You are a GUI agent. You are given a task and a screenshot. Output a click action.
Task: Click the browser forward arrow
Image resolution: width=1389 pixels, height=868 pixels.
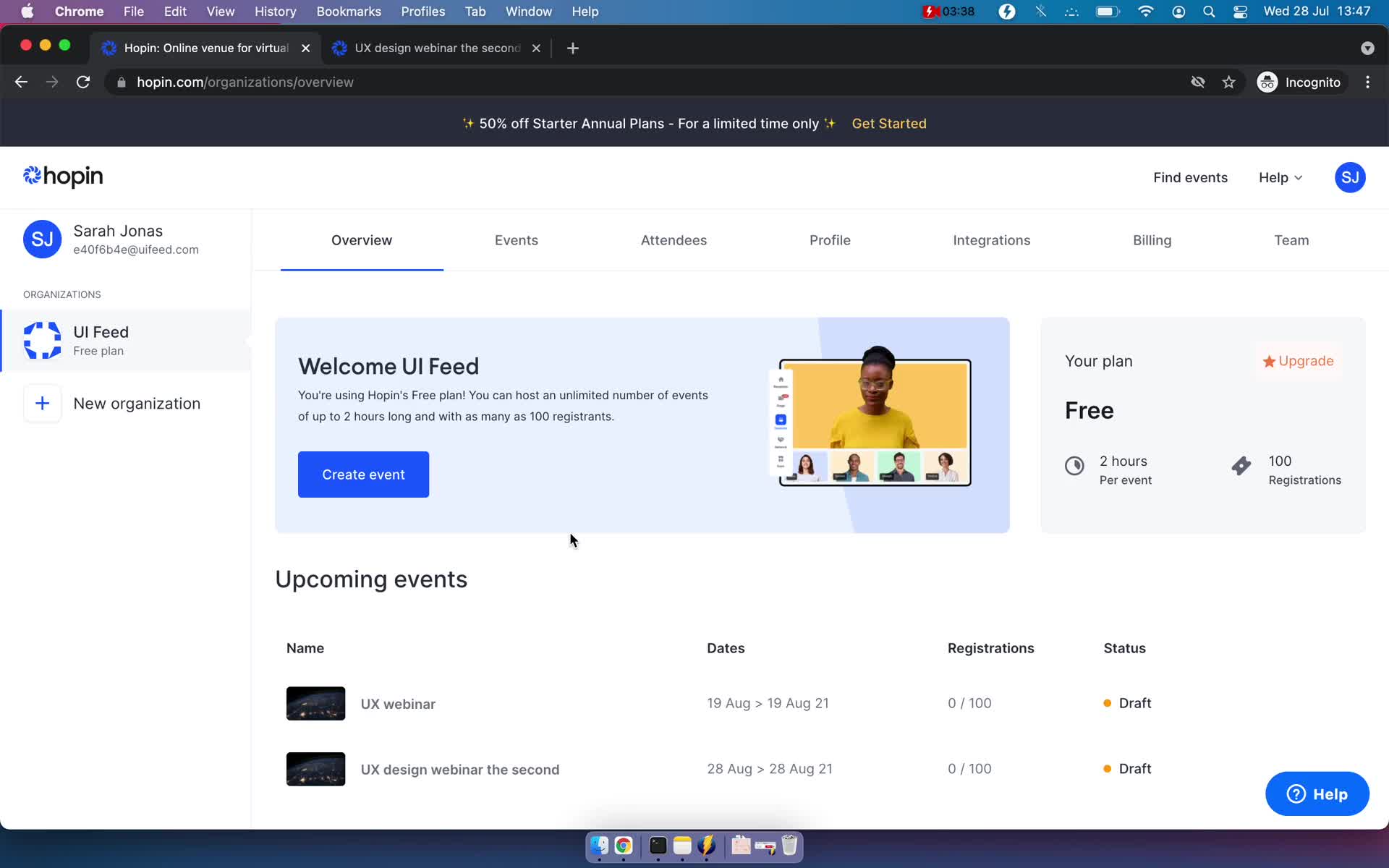point(52,82)
